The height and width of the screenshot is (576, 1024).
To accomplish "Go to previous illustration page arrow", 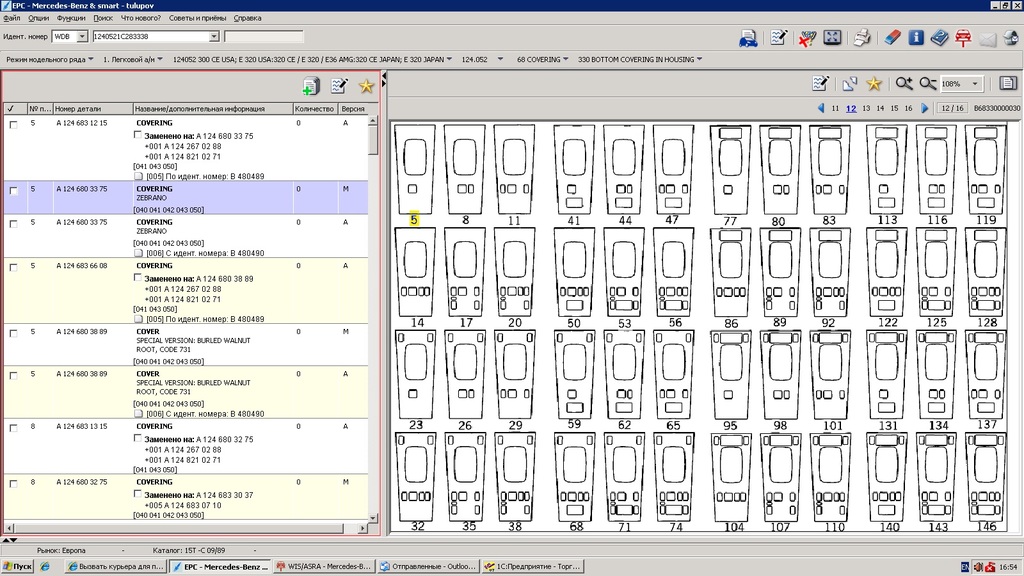I will click(x=821, y=108).
